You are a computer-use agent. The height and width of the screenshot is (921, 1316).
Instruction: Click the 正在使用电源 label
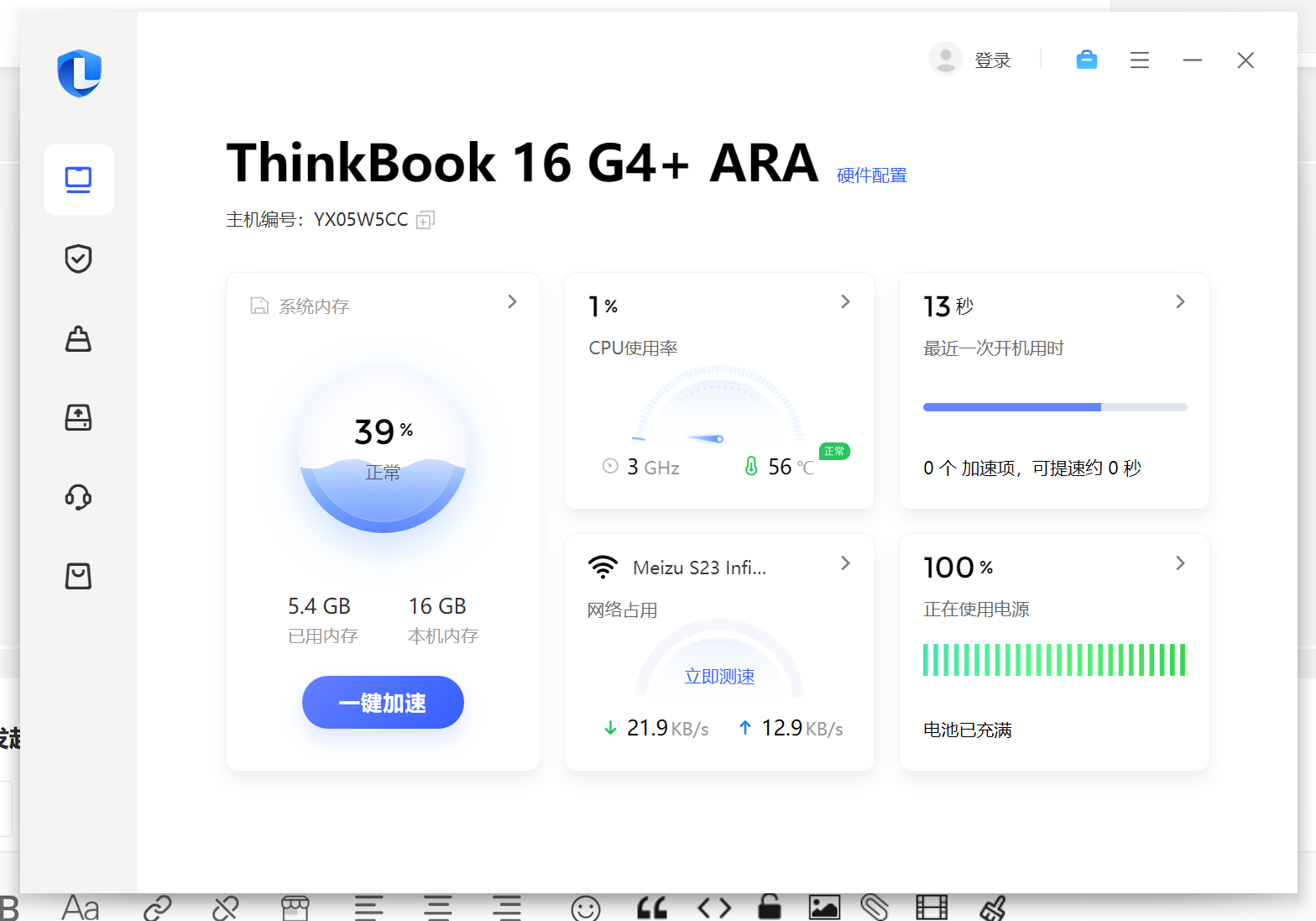[976, 610]
